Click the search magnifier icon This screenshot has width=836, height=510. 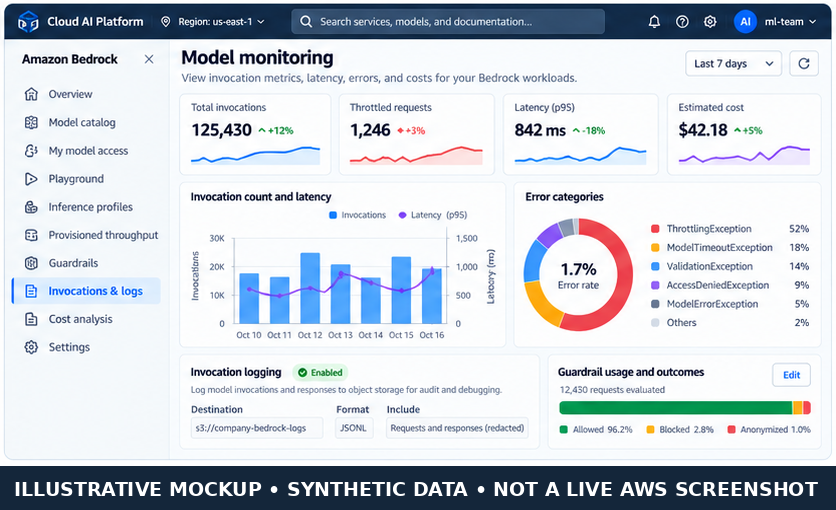click(306, 21)
